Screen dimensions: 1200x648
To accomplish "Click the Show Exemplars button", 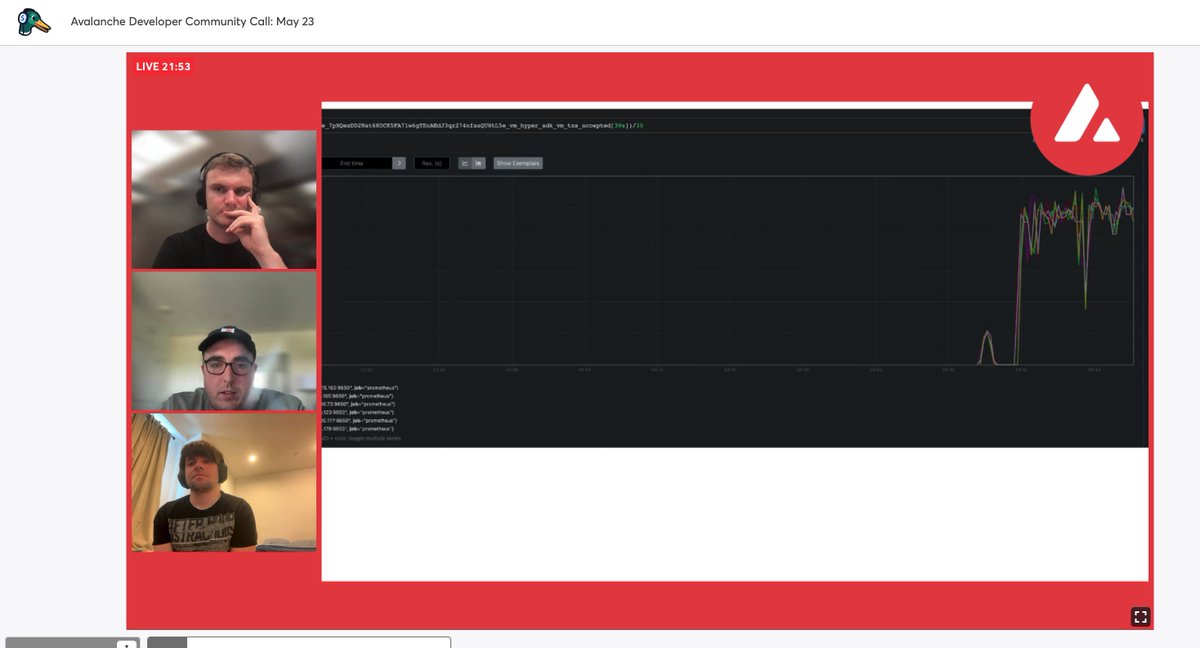I will click(518, 163).
